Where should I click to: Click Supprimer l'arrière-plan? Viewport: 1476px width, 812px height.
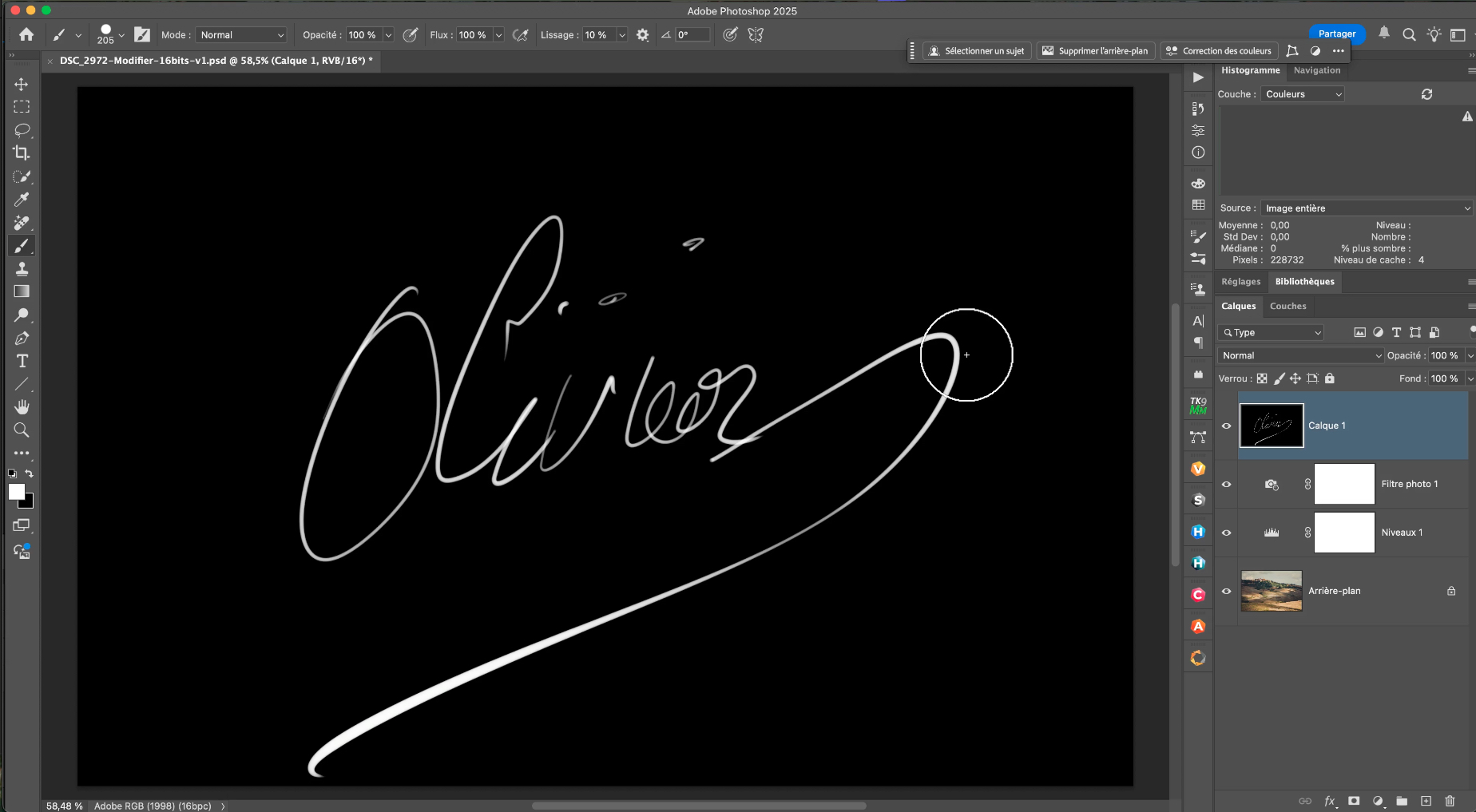tap(1095, 51)
